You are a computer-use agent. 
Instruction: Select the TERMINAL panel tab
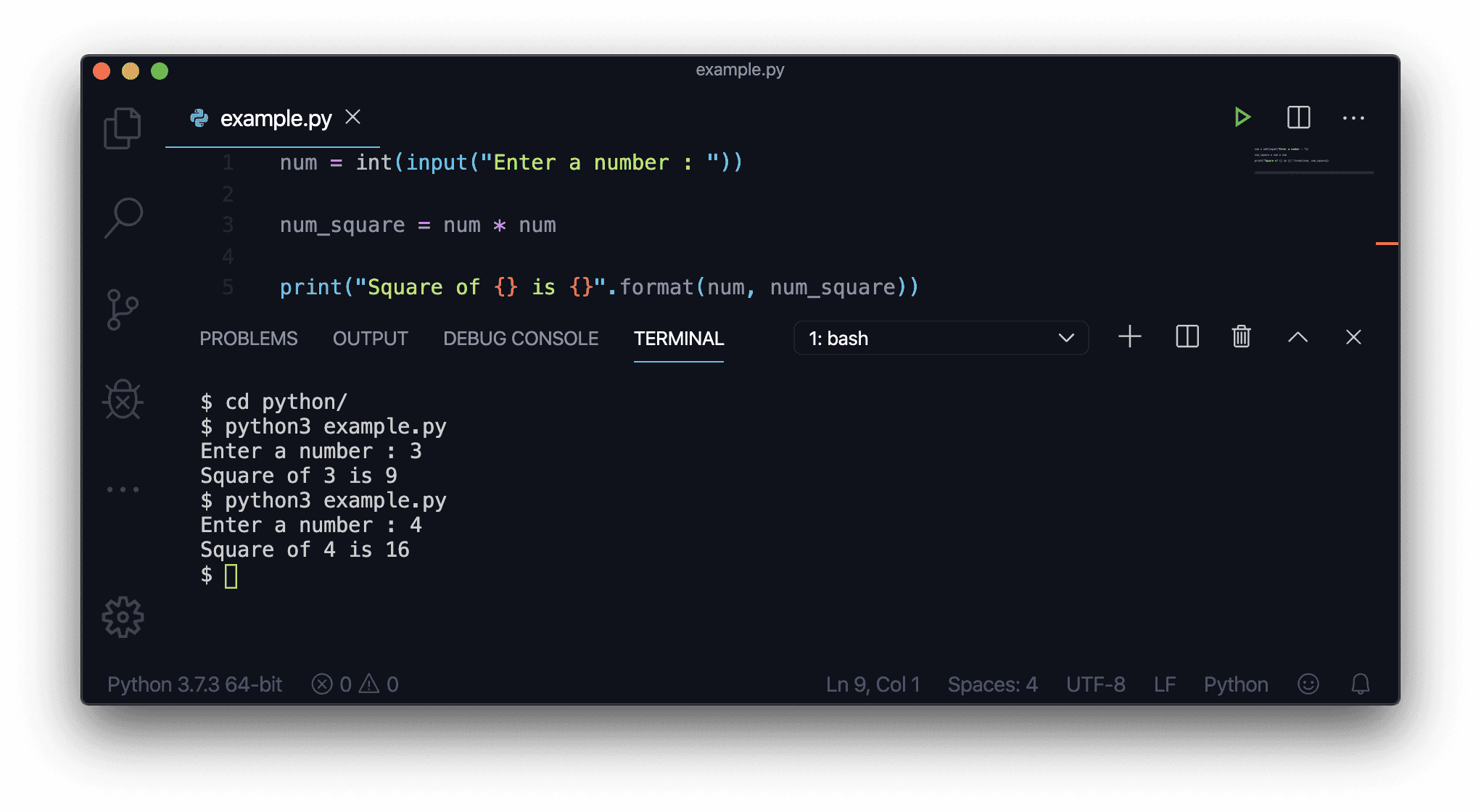click(679, 339)
